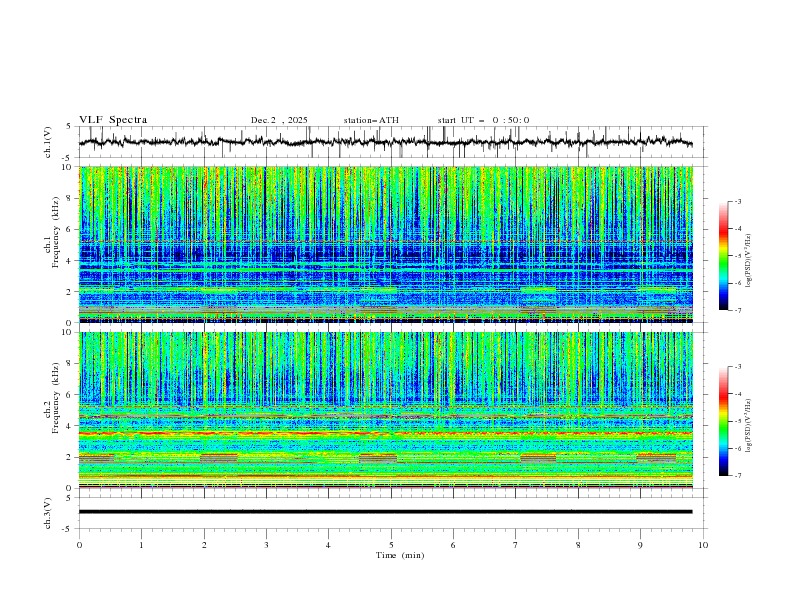The height and width of the screenshot is (612, 792).
Task: Click time axis tick label "5"
Action: pos(391,545)
